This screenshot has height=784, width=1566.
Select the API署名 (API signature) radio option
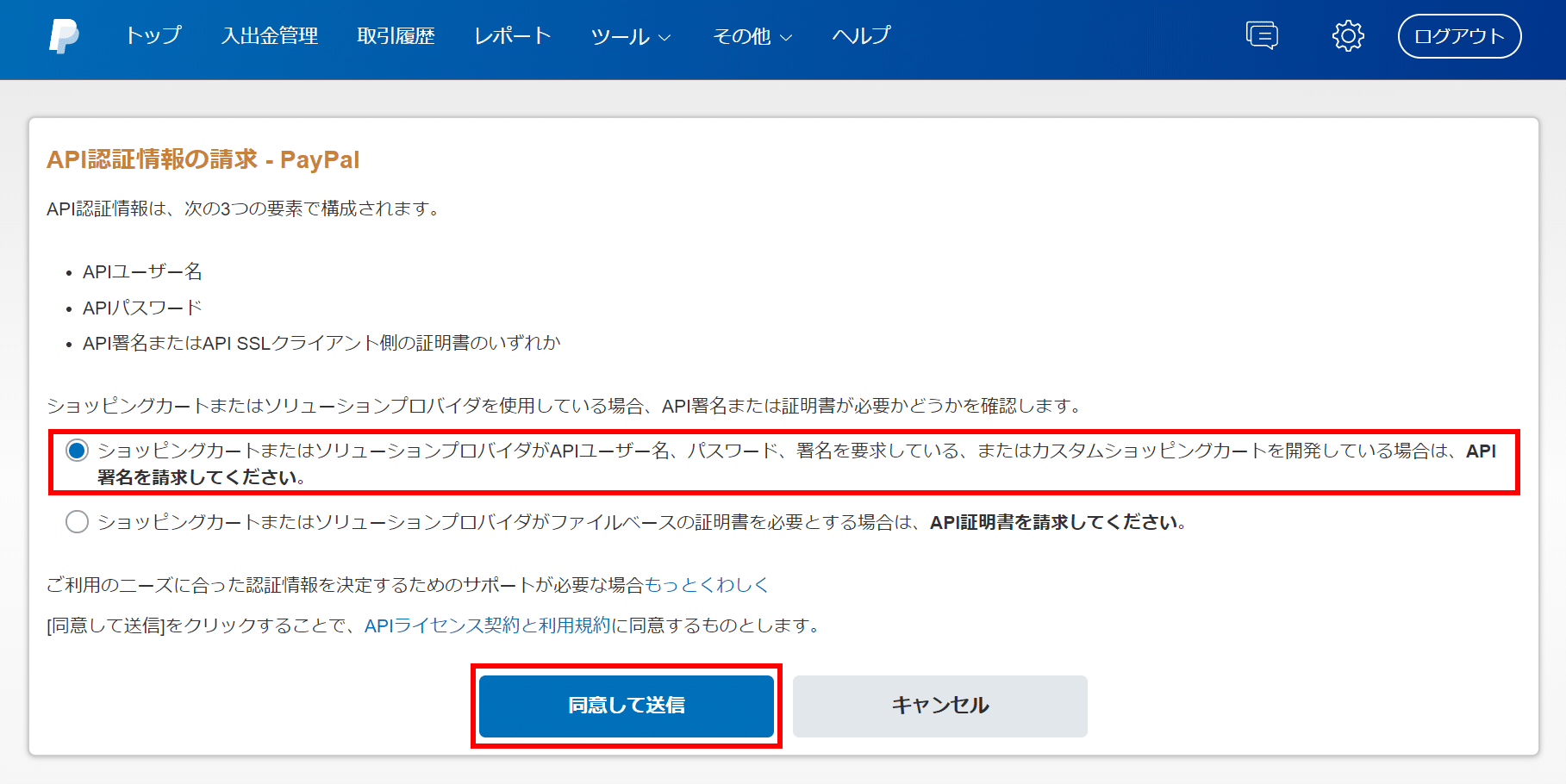(x=76, y=450)
